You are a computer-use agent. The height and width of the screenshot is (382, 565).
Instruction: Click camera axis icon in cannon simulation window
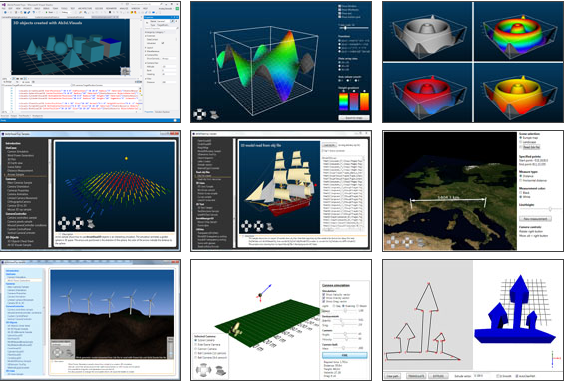220,370
